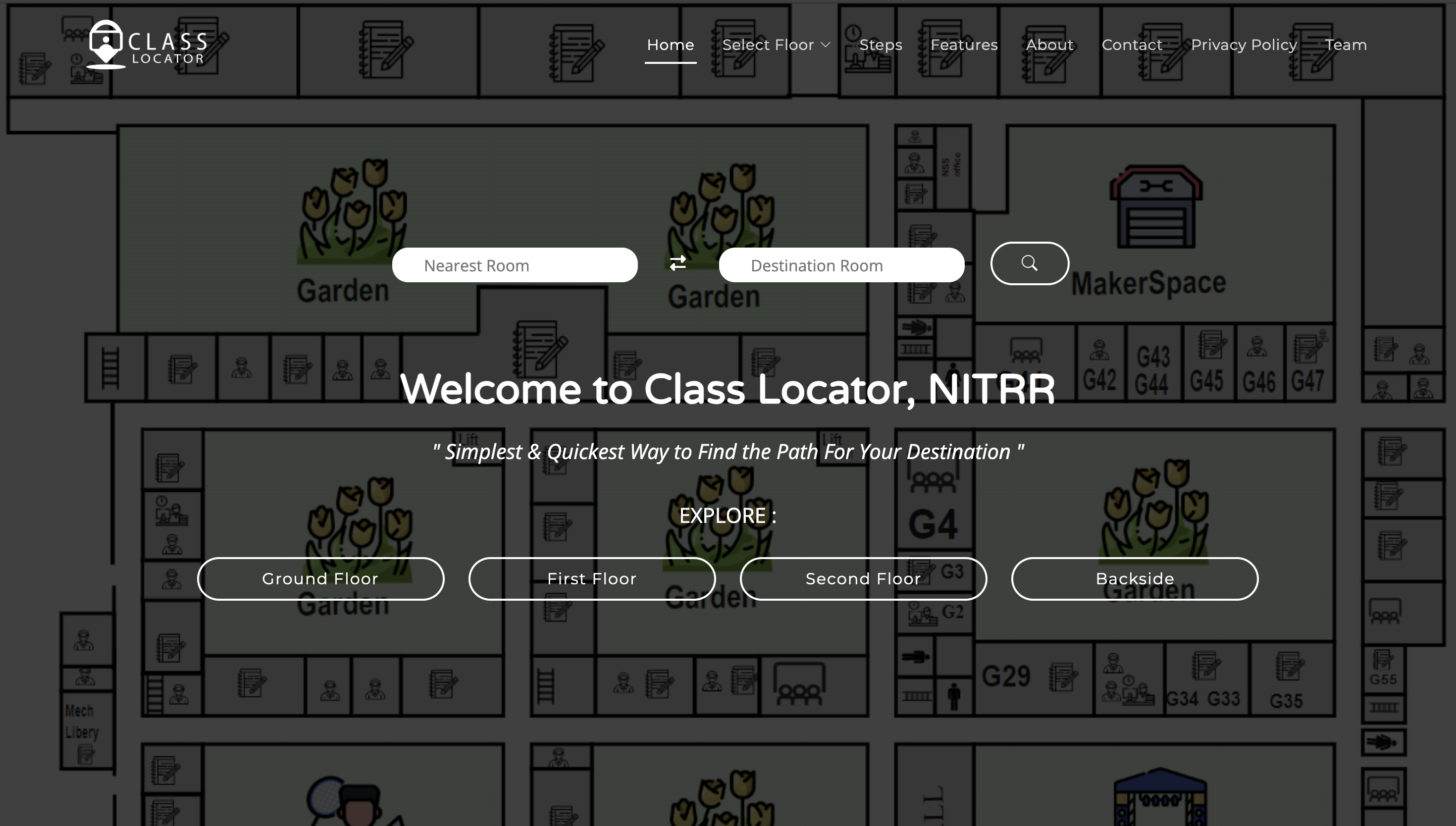Click the G4 room on the map

coord(933,523)
